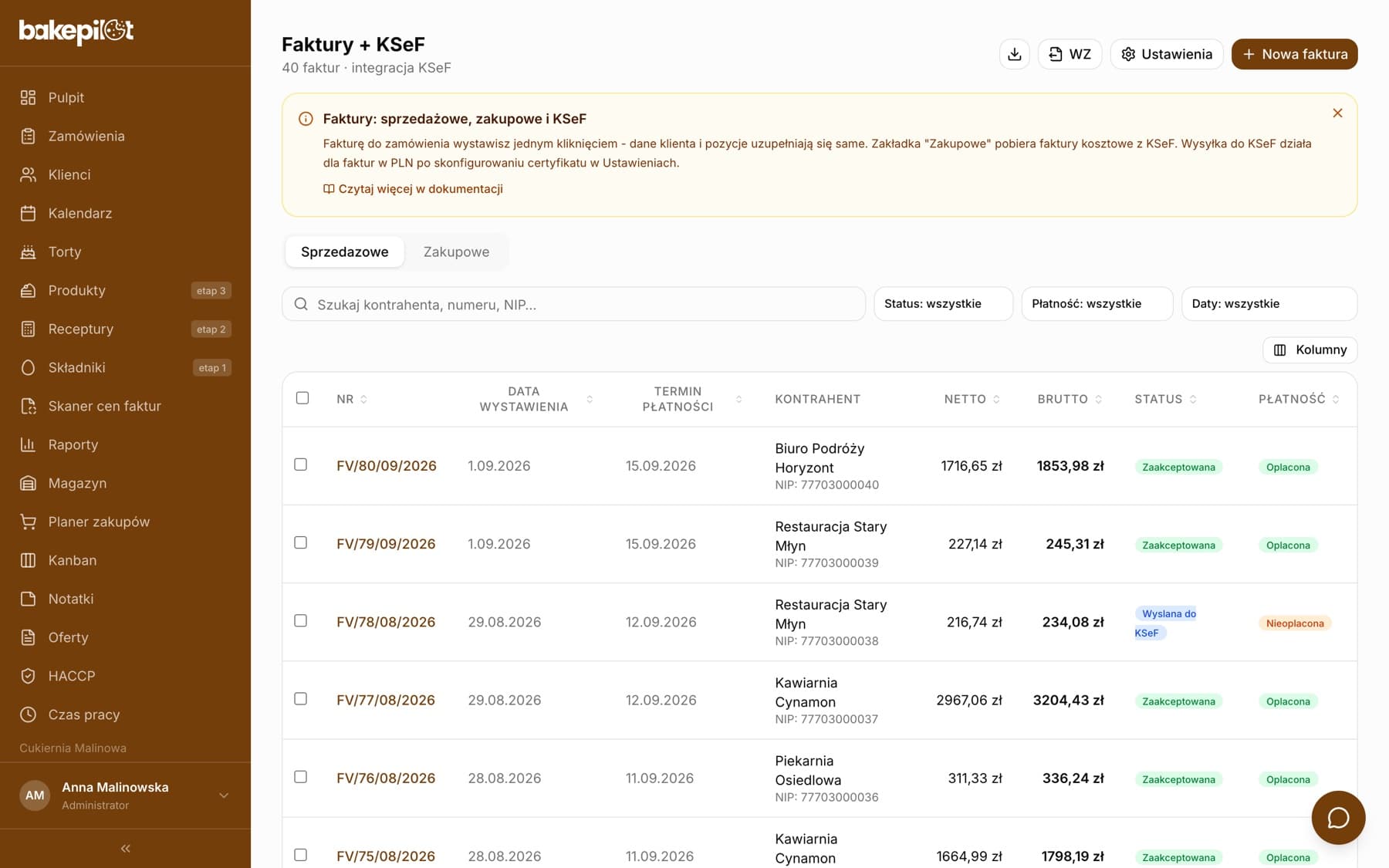
Task: Select checkbox for invoice FV/79/09/2026
Action: [x=301, y=542]
